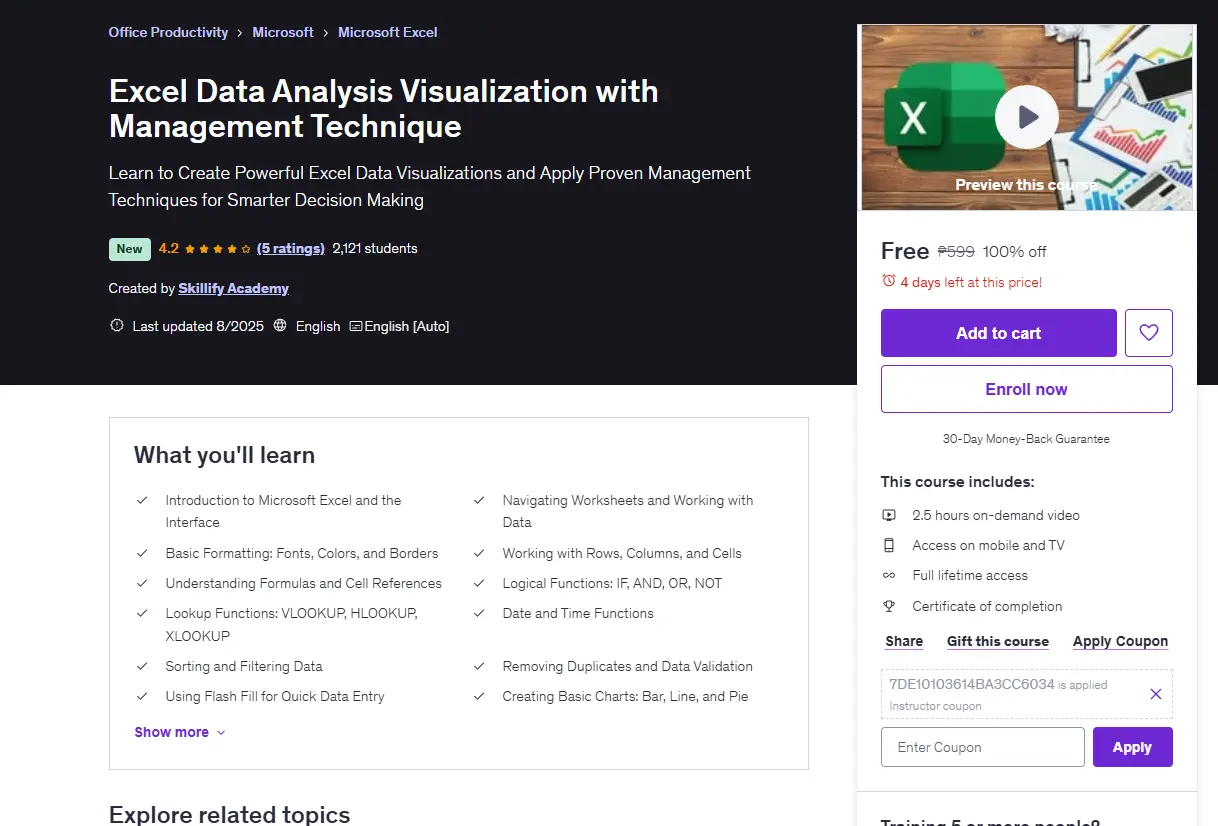
Task: Click Enroll now button
Action: (x=1026, y=389)
